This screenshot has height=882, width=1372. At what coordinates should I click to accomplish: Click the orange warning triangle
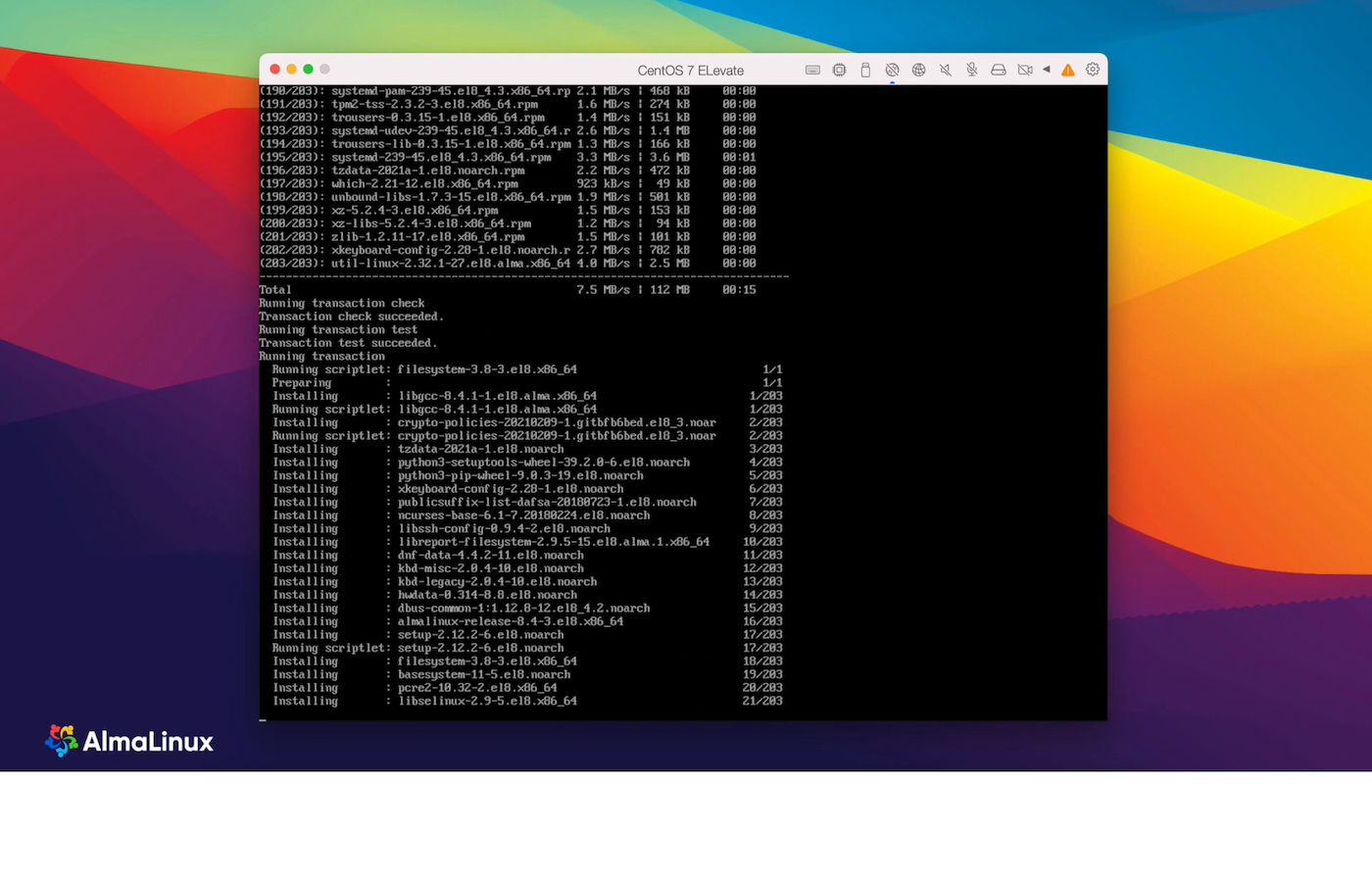1068,70
